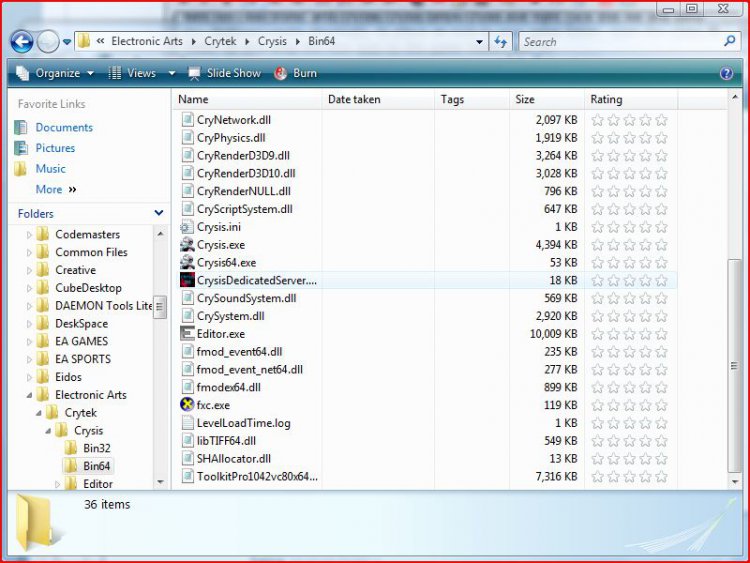Viewport: 750px width, 563px height.
Task: Select the Crysis64.exe file icon
Action: pos(187,263)
